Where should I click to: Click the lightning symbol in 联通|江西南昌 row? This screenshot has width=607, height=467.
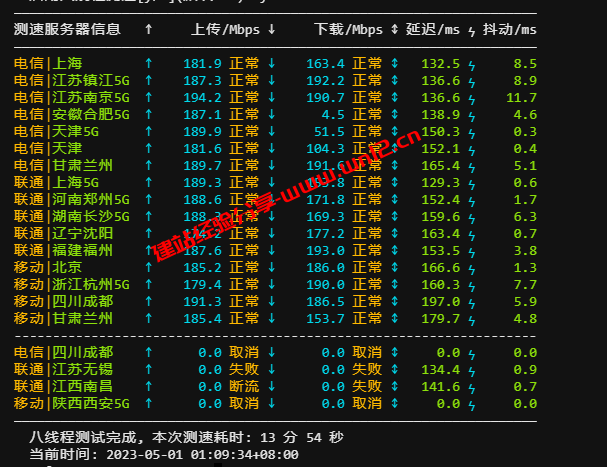(472, 386)
